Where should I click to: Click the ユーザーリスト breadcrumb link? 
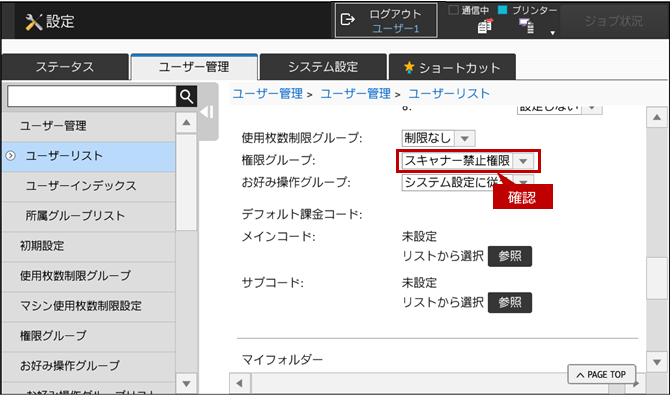[x=449, y=94]
